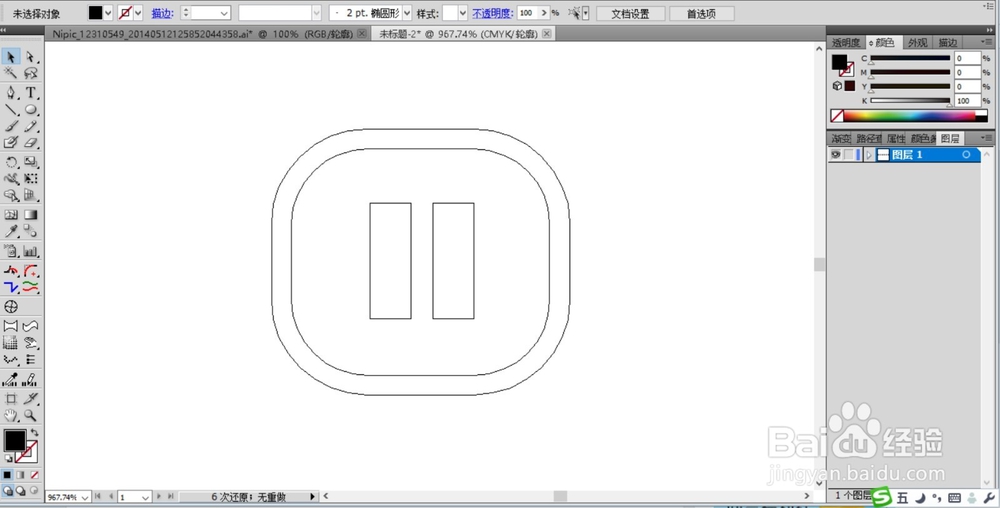Open the stroke color dropdown in control bar
The width and height of the screenshot is (1000, 508).
138,13
